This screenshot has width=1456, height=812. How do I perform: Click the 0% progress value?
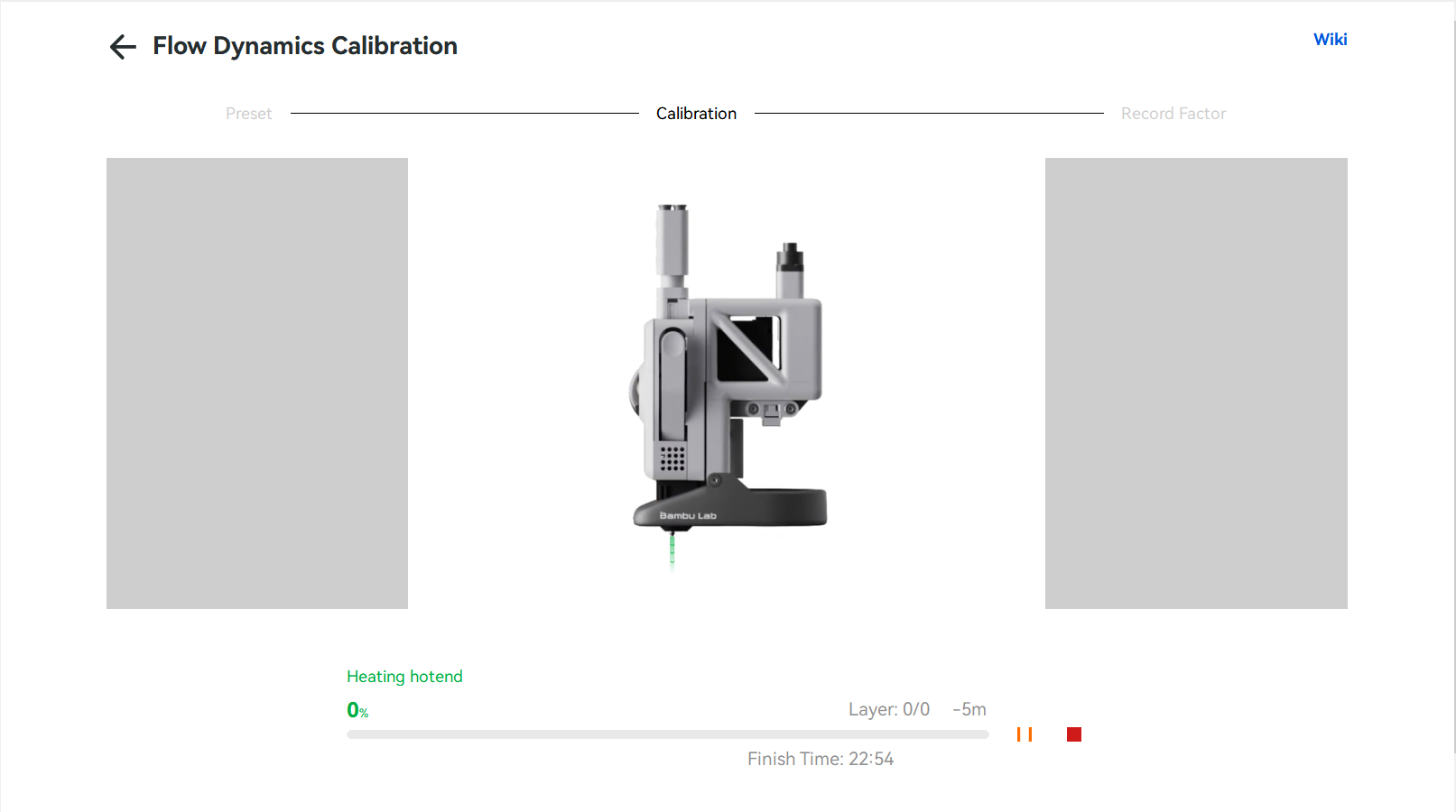pyautogui.click(x=357, y=710)
